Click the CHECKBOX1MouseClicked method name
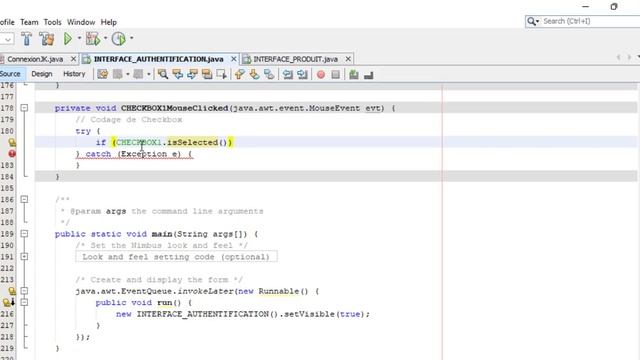Screen dimensions: 640x360 pyautogui.click(x=175, y=108)
